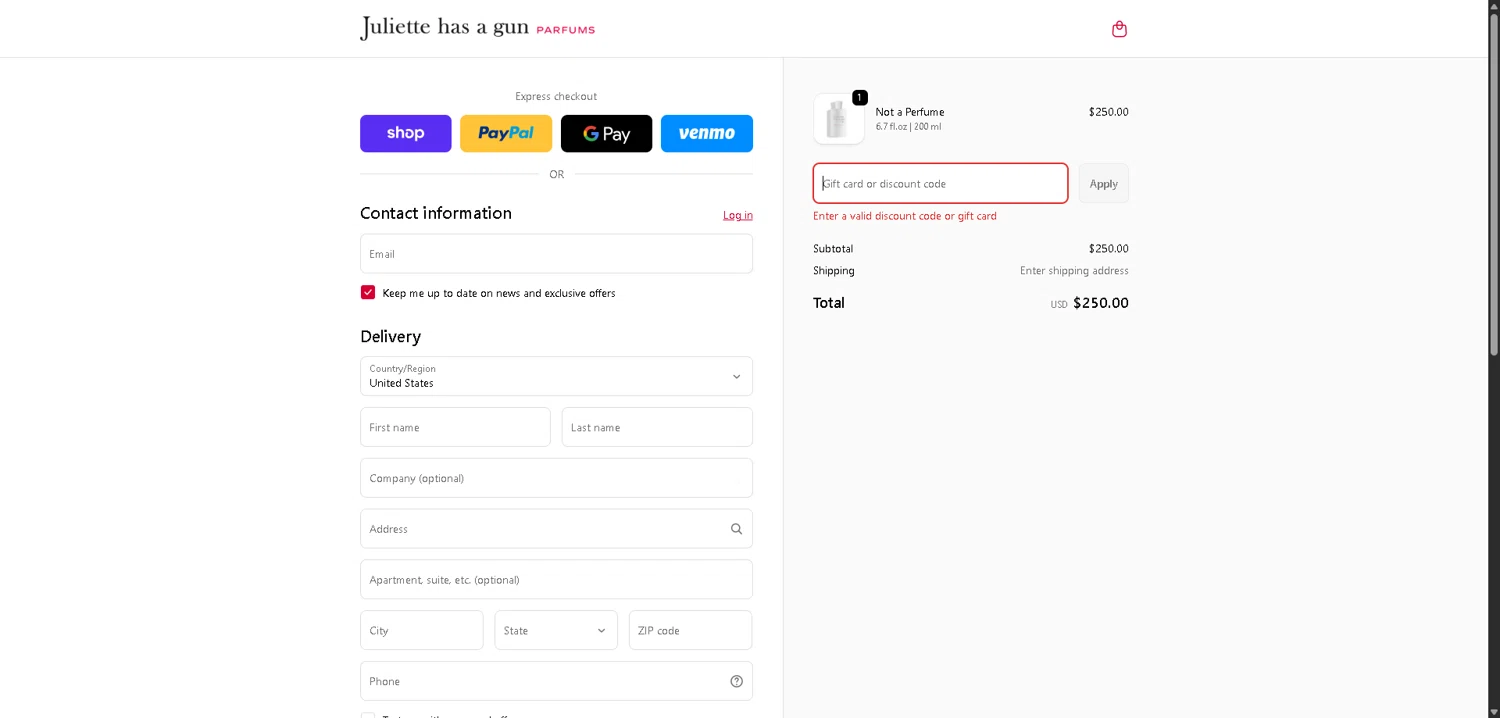Click the USD $250.00 total amount
The width and height of the screenshot is (1500, 718).
pos(1089,303)
